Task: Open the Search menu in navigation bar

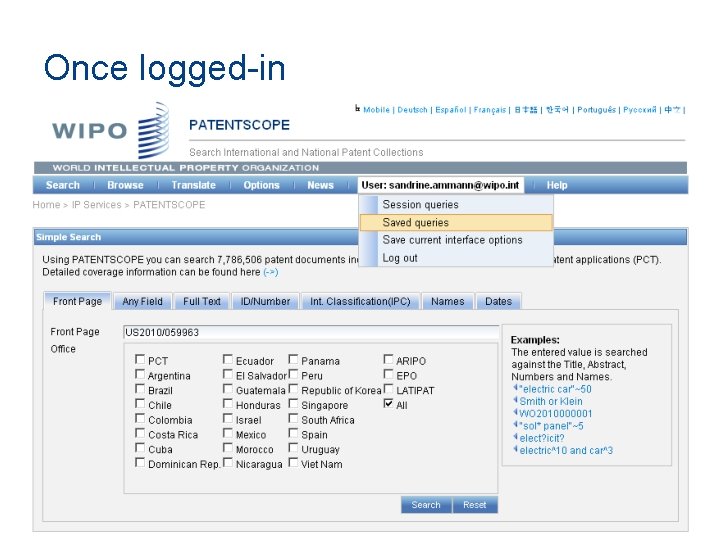Action: (x=63, y=185)
